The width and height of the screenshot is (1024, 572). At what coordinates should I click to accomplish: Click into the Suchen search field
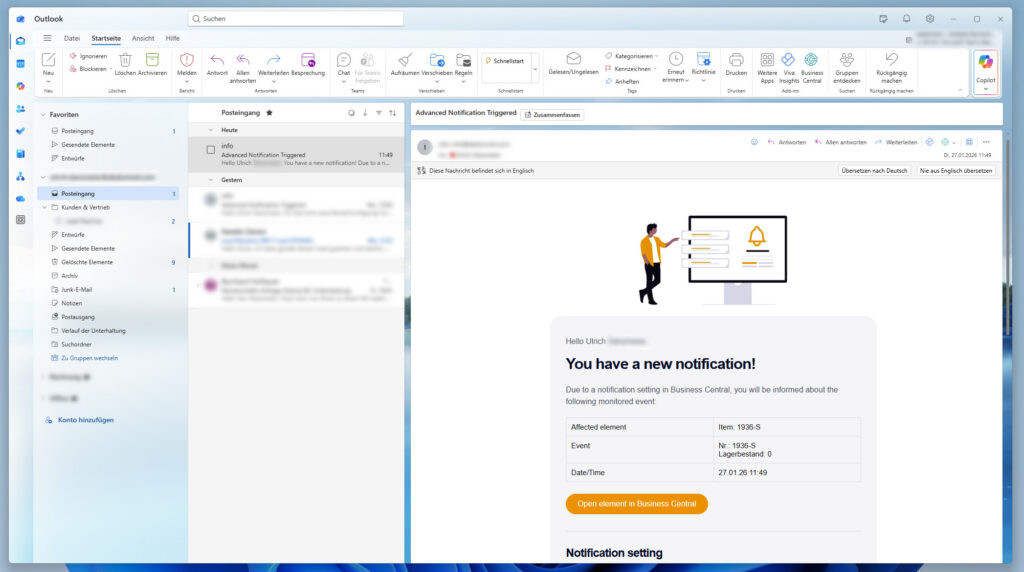point(295,18)
